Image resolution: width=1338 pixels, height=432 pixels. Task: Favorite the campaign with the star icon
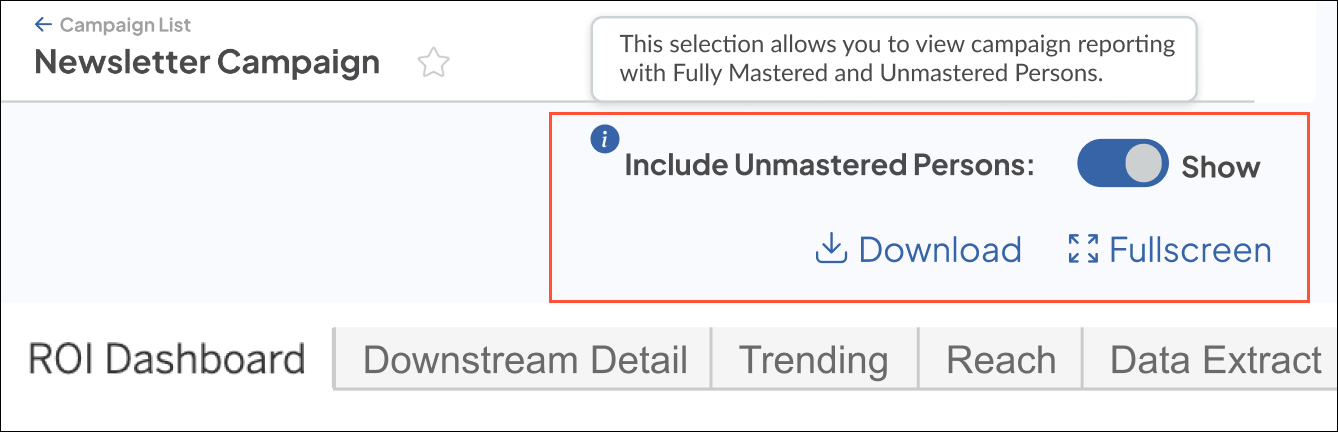(433, 63)
